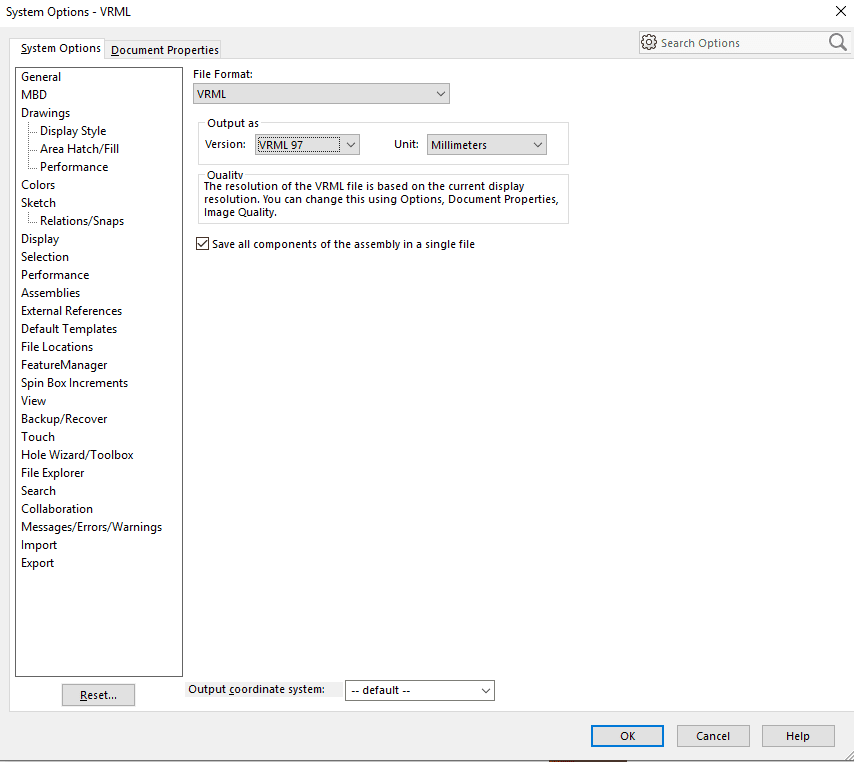The image size is (854, 762).
Task: Select Selection in the options tree
Action: (x=45, y=257)
